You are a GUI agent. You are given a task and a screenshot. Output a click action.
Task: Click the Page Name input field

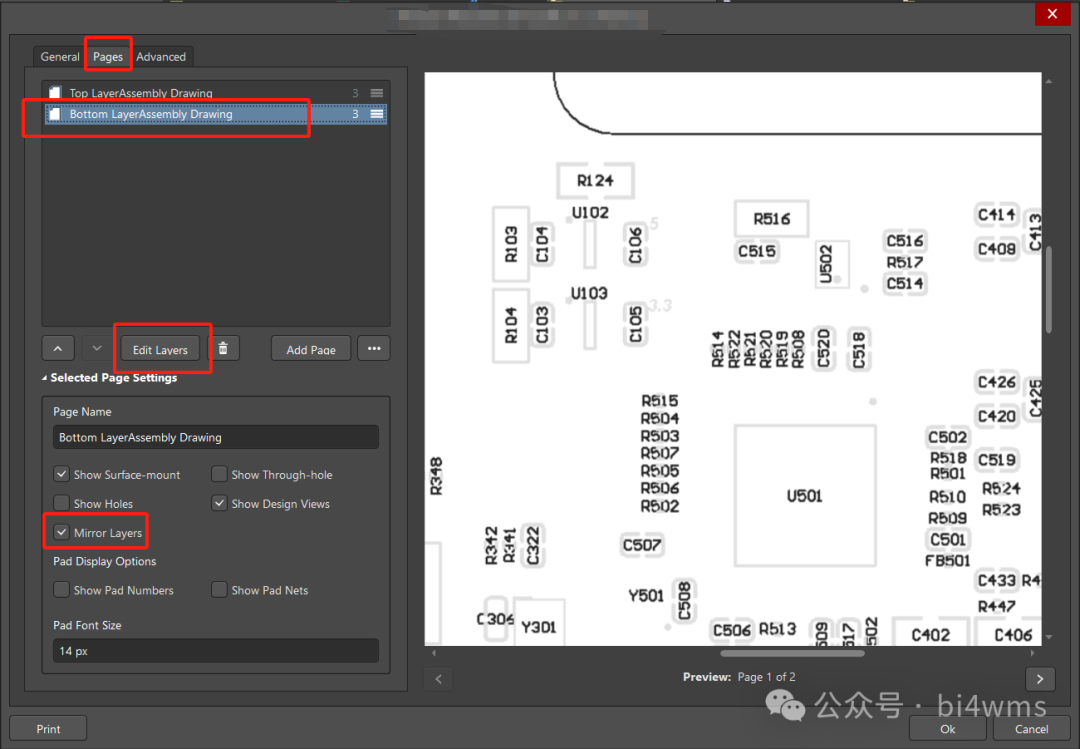215,437
